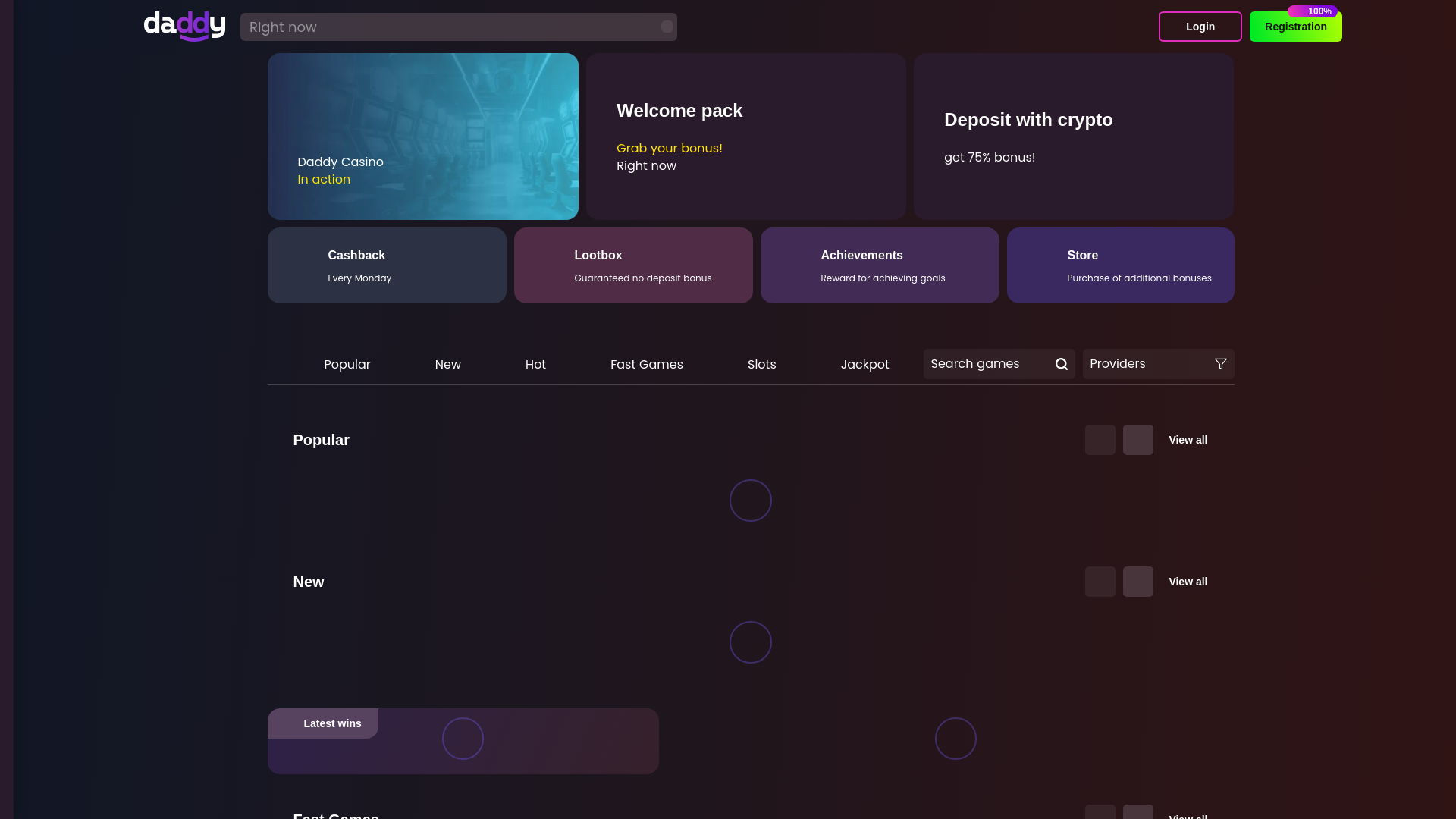The image size is (1456, 819).
Task: Switch to the New games tab
Action: pos(448,364)
